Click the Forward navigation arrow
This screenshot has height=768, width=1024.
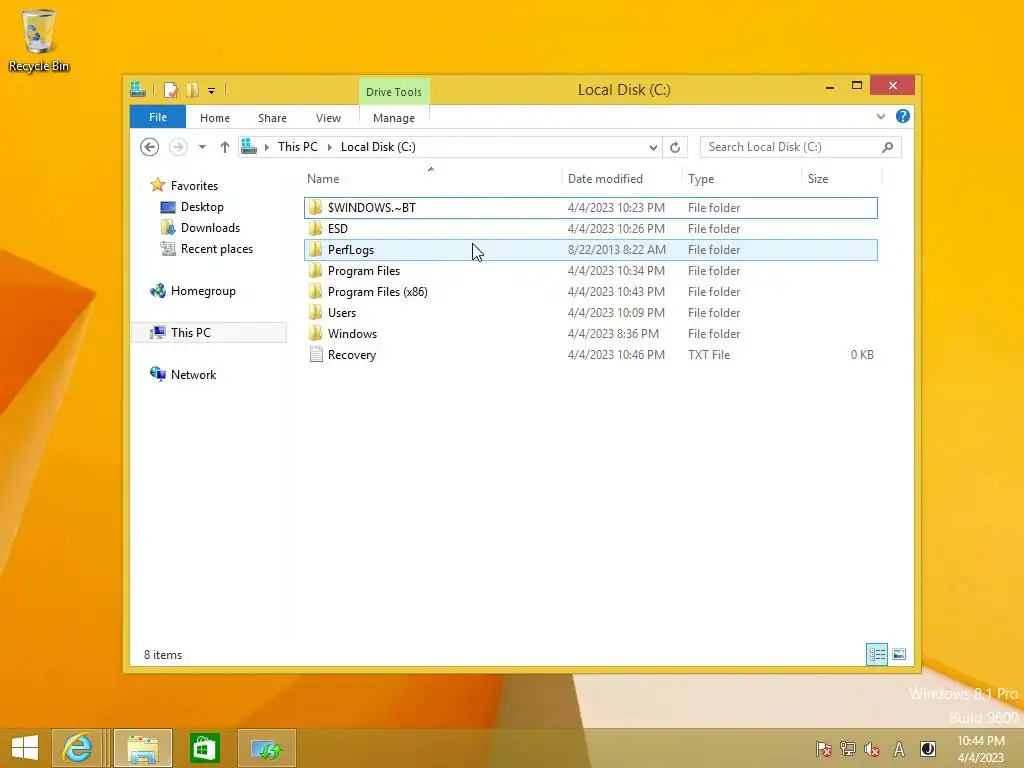178,147
